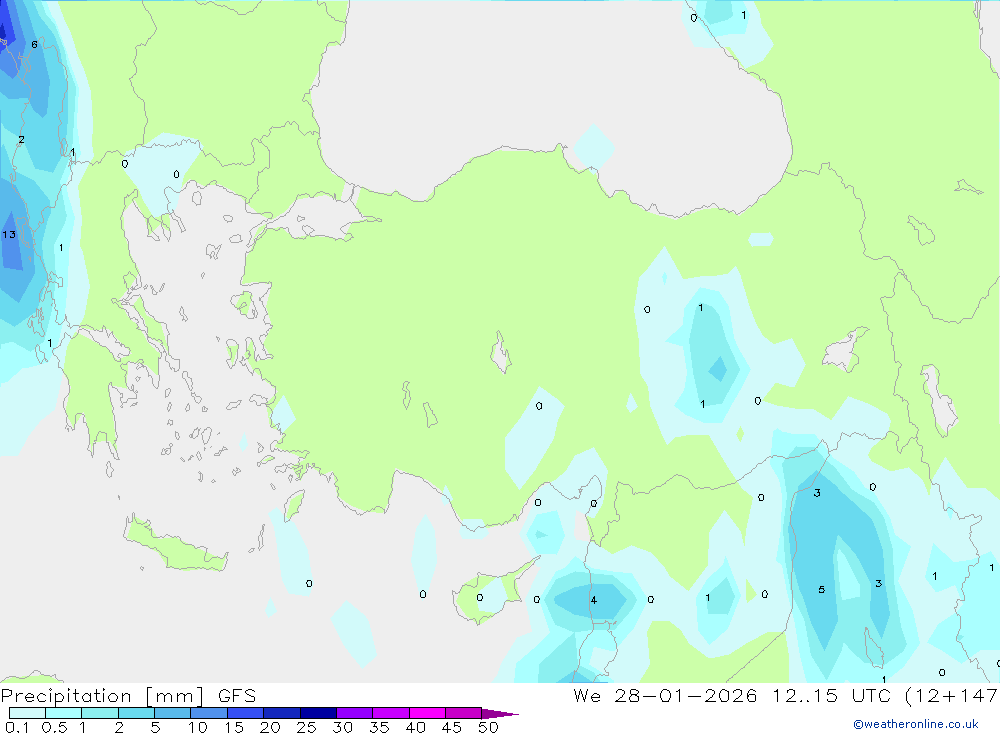The image size is (1000, 733).
Task: Click the "40" legend scale label
Action: pyautogui.click(x=416, y=727)
